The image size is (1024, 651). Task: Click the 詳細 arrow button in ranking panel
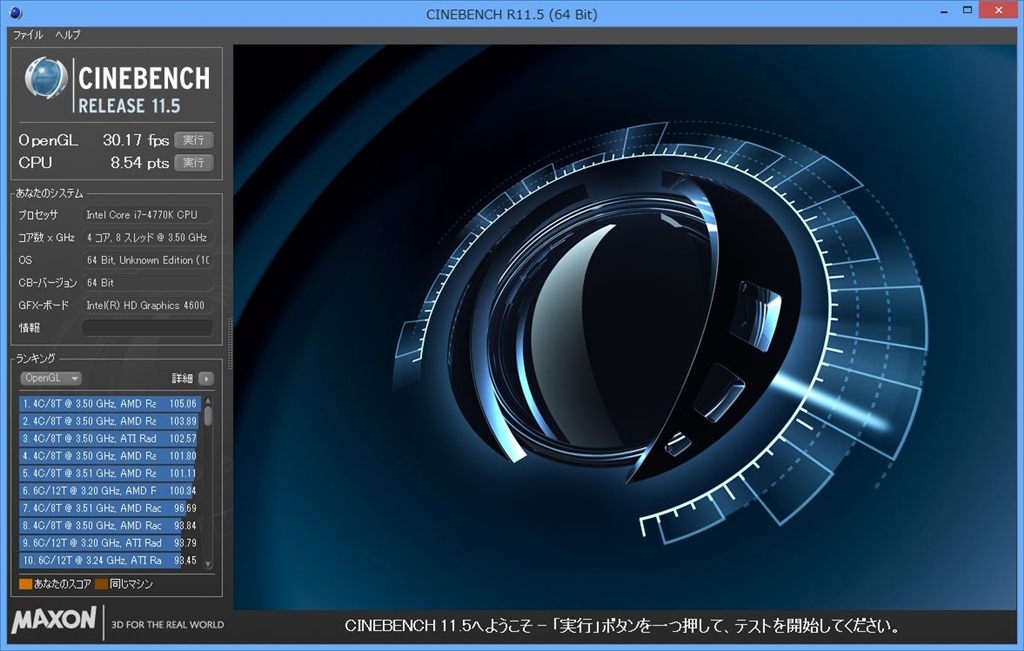coord(205,379)
